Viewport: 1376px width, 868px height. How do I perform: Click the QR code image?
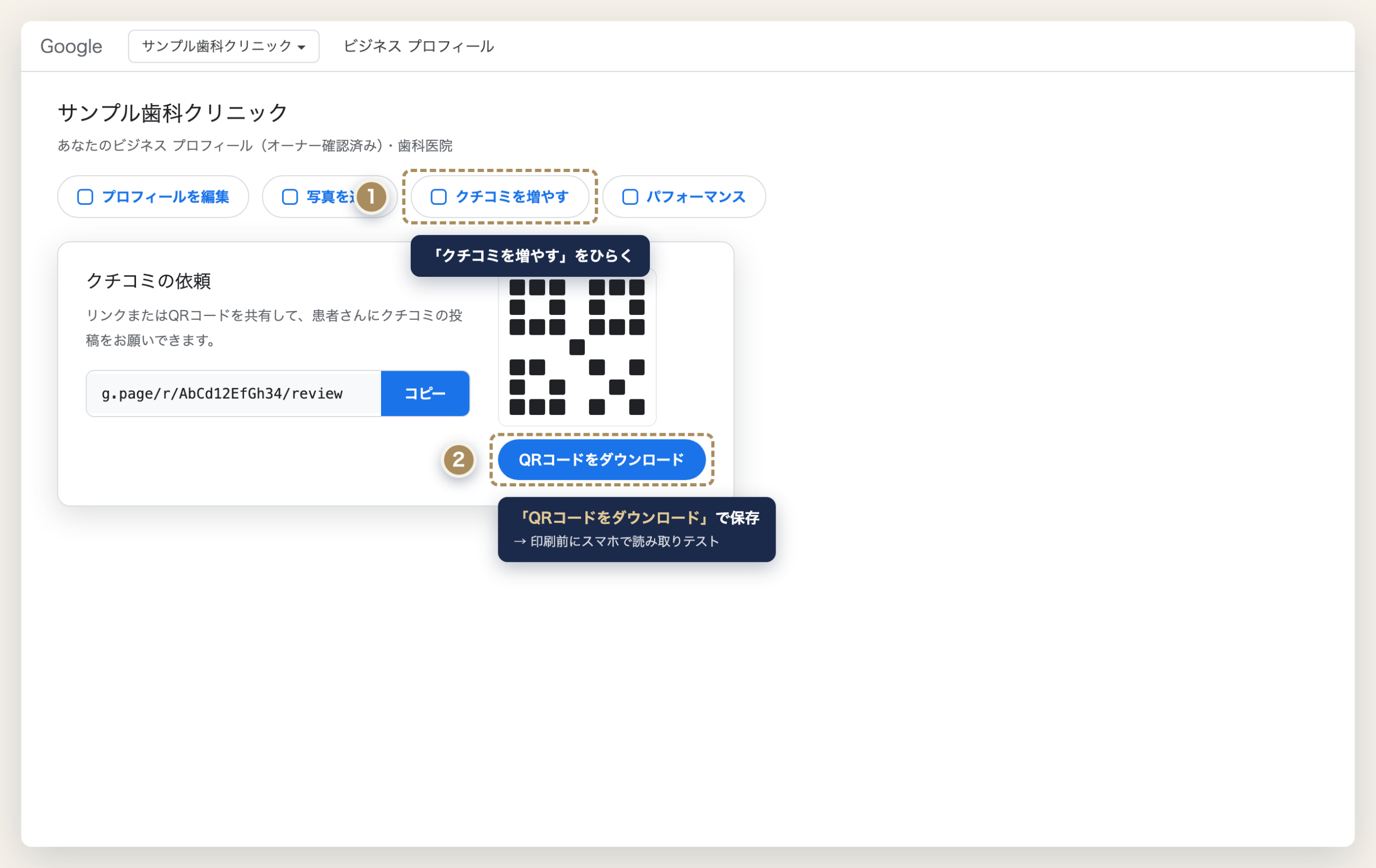pyautogui.click(x=577, y=347)
